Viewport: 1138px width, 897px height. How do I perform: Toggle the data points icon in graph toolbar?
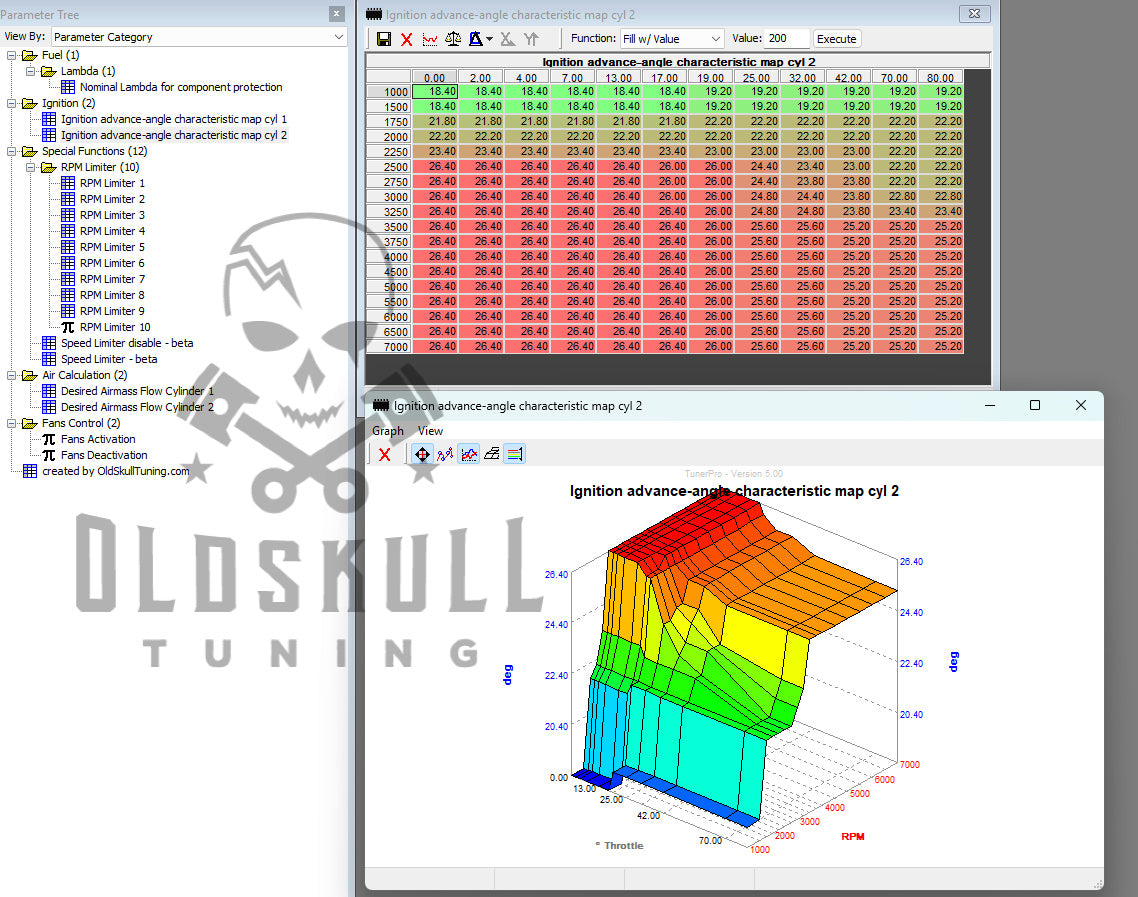(x=445, y=454)
